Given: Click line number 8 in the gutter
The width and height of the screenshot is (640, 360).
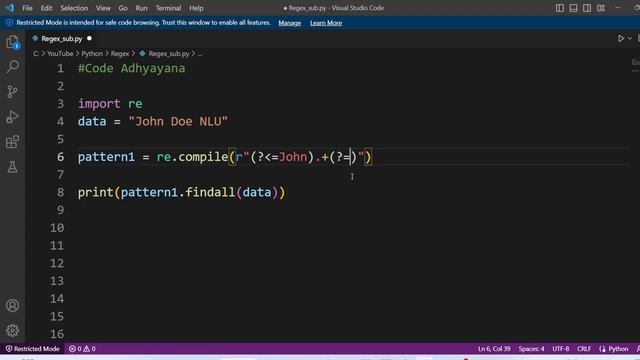Looking at the screenshot, I should [60, 192].
